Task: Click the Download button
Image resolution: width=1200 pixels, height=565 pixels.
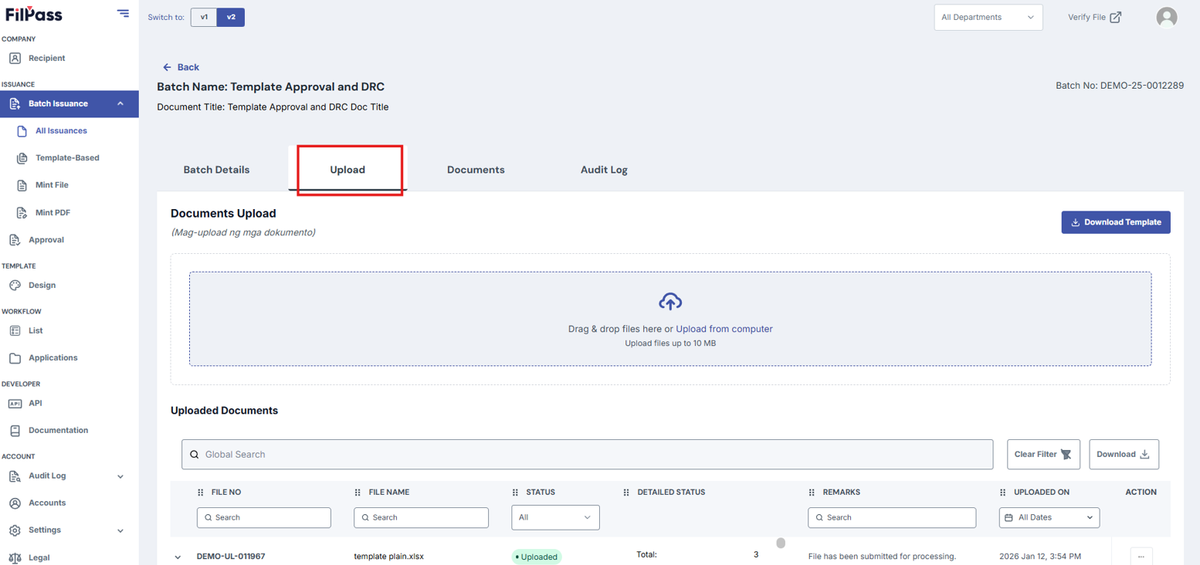Action: pyautogui.click(x=1124, y=454)
